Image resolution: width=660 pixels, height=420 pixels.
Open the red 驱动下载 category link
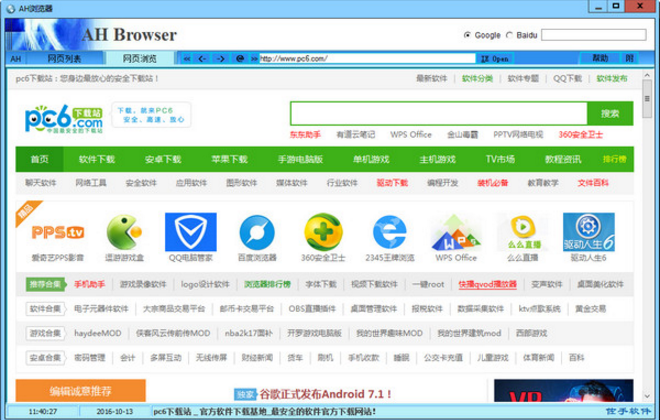392,183
